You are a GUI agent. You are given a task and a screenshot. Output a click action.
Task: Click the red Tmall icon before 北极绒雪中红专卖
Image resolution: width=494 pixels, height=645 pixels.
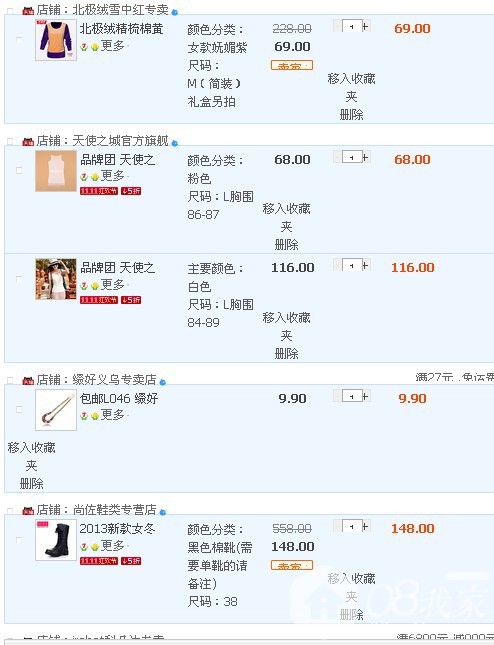[28, 11]
